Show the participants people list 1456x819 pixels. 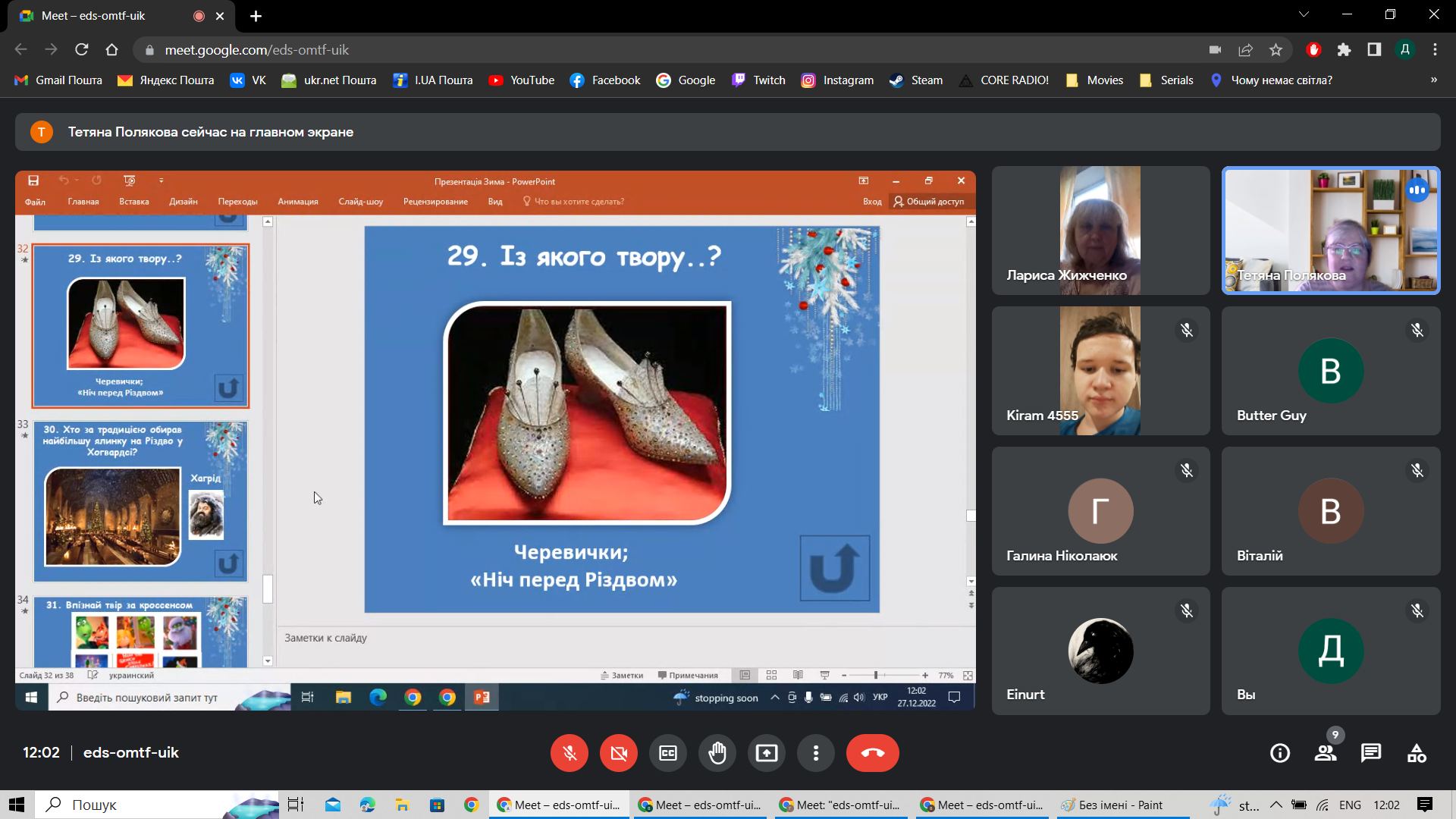click(x=1326, y=753)
